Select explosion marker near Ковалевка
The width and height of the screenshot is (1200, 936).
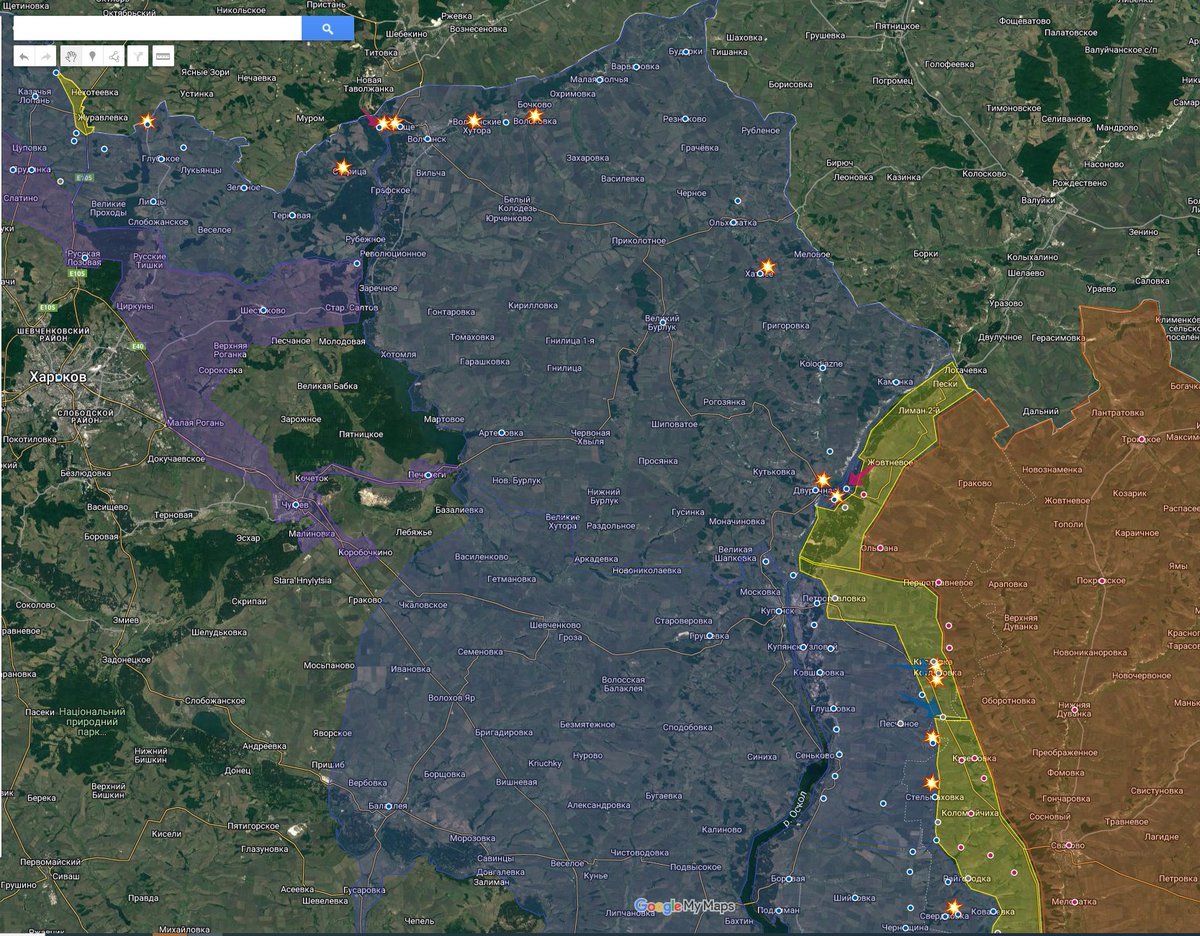pyautogui.click(x=953, y=908)
